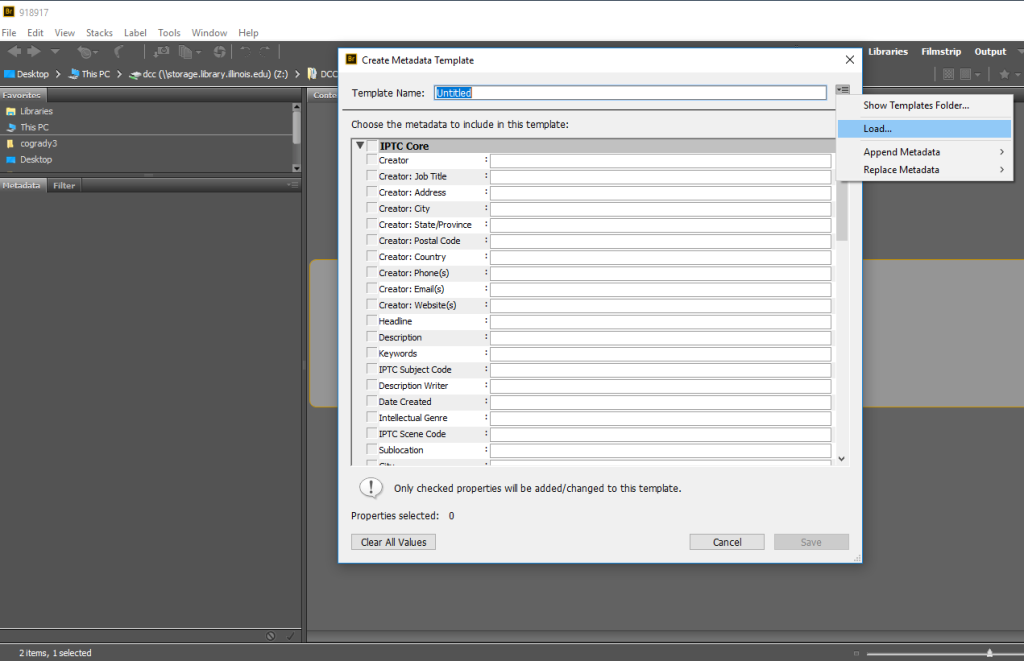
Task: Collapse the IPTC Core section triangle
Action: click(x=360, y=146)
